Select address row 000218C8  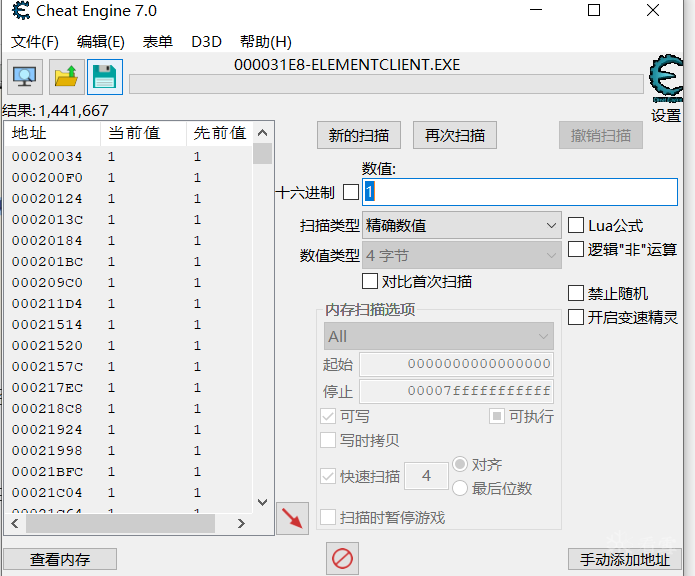click(x=129, y=409)
